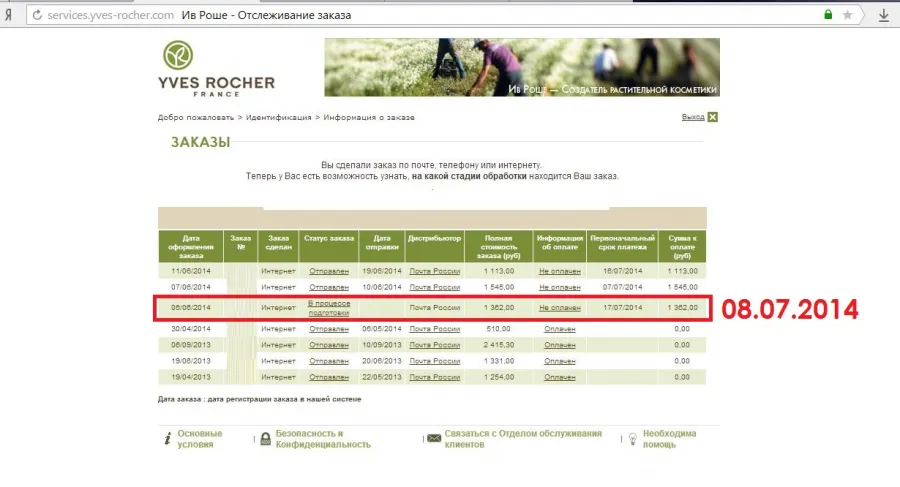Click Идентификация breadcrumb
The image size is (900, 487).
pos(278,117)
